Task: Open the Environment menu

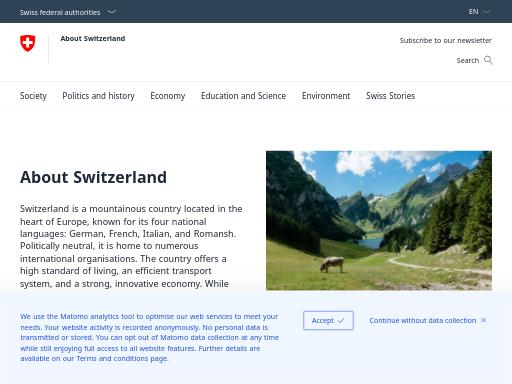Action: point(326,96)
